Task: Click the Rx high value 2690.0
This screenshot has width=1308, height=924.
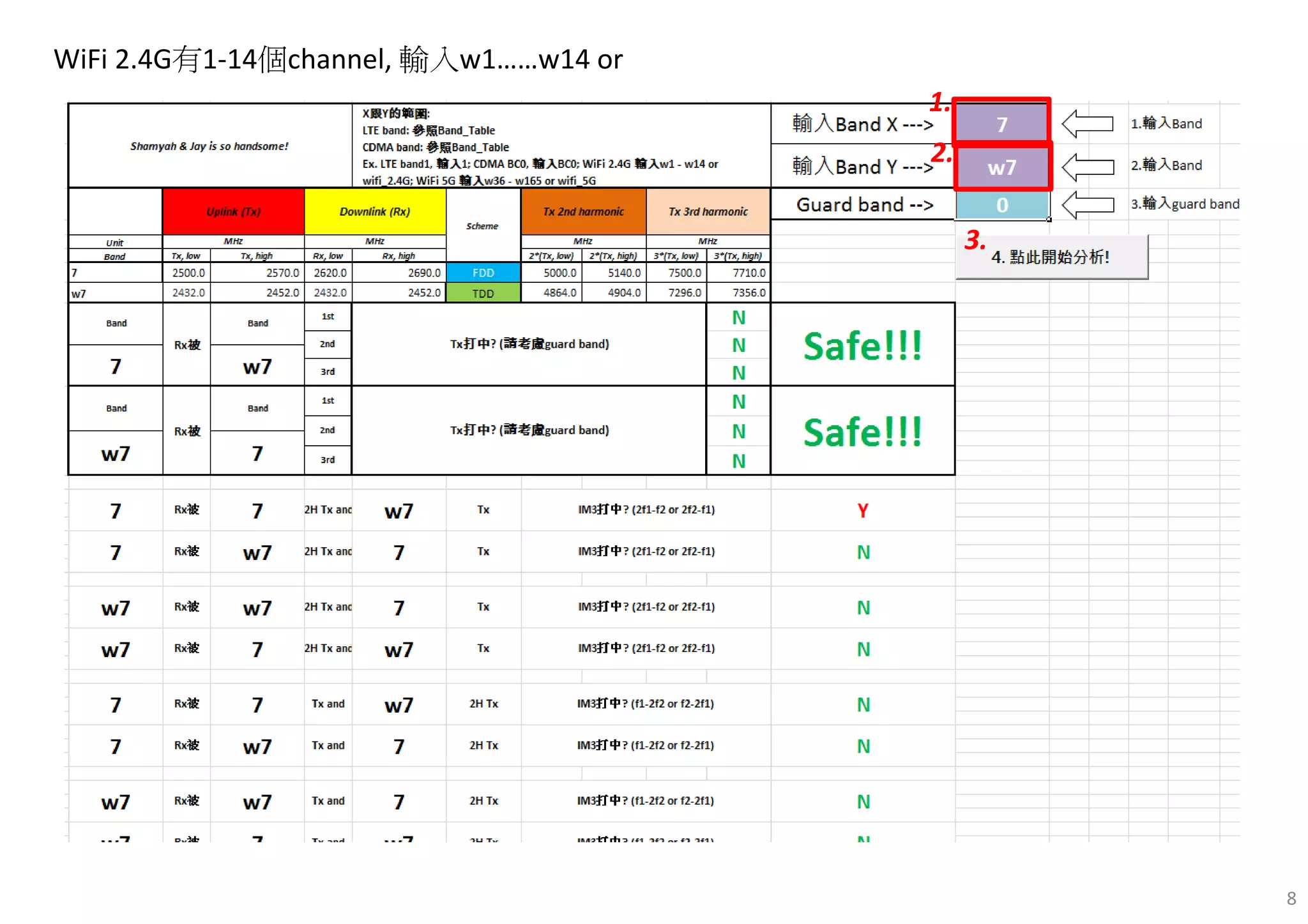Action: 399,273
